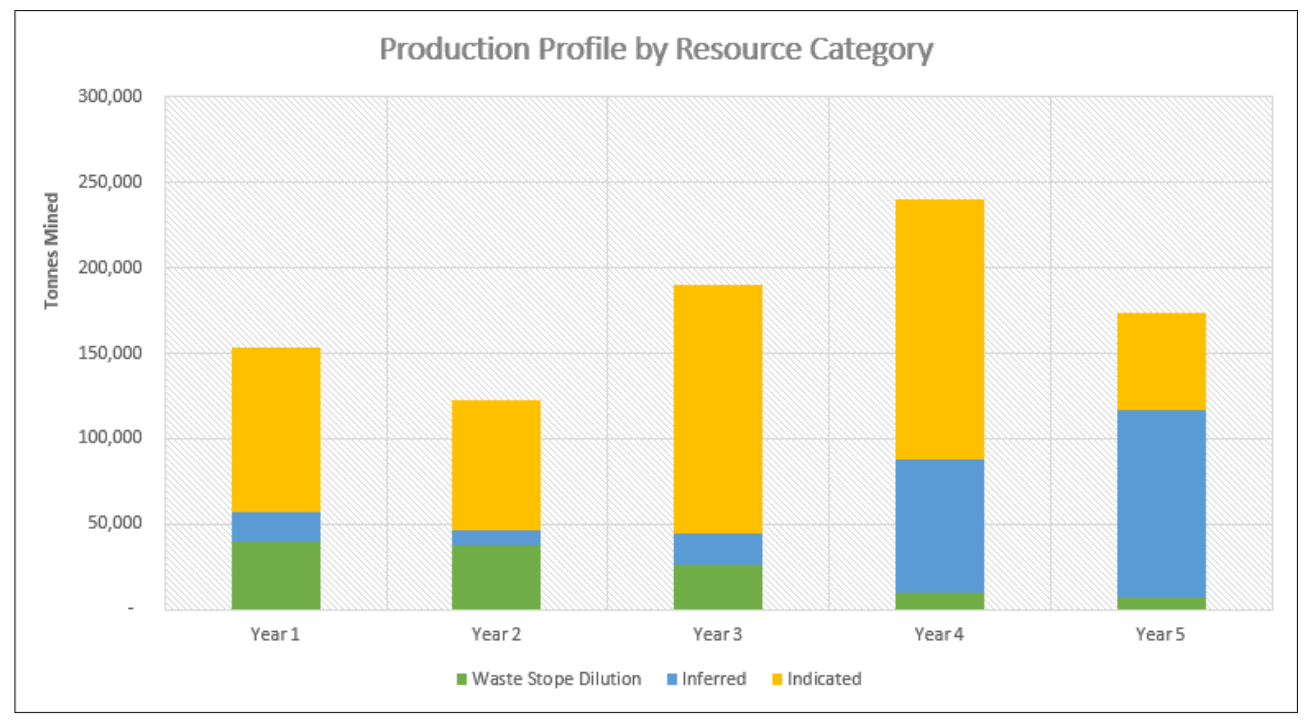Pick the green waste segment of Year 2 bar
1306x720 pixels.
click(x=497, y=578)
